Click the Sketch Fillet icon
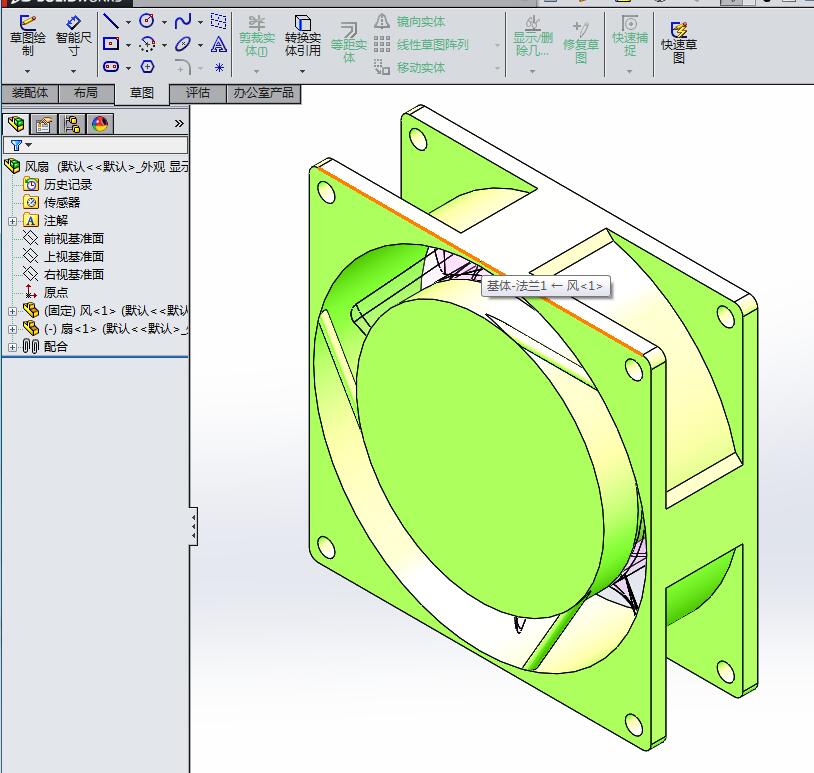Screen dimensions: 814x773 pyautogui.click(x=182, y=66)
